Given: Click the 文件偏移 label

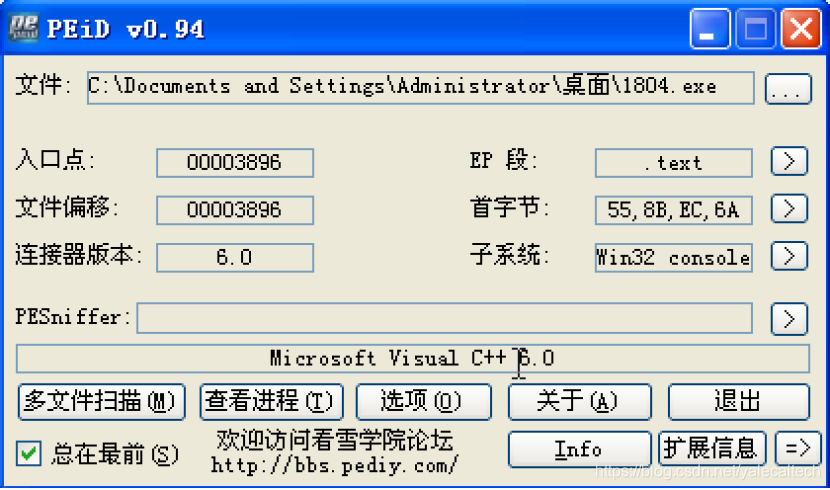Looking at the screenshot, I should (67, 207).
